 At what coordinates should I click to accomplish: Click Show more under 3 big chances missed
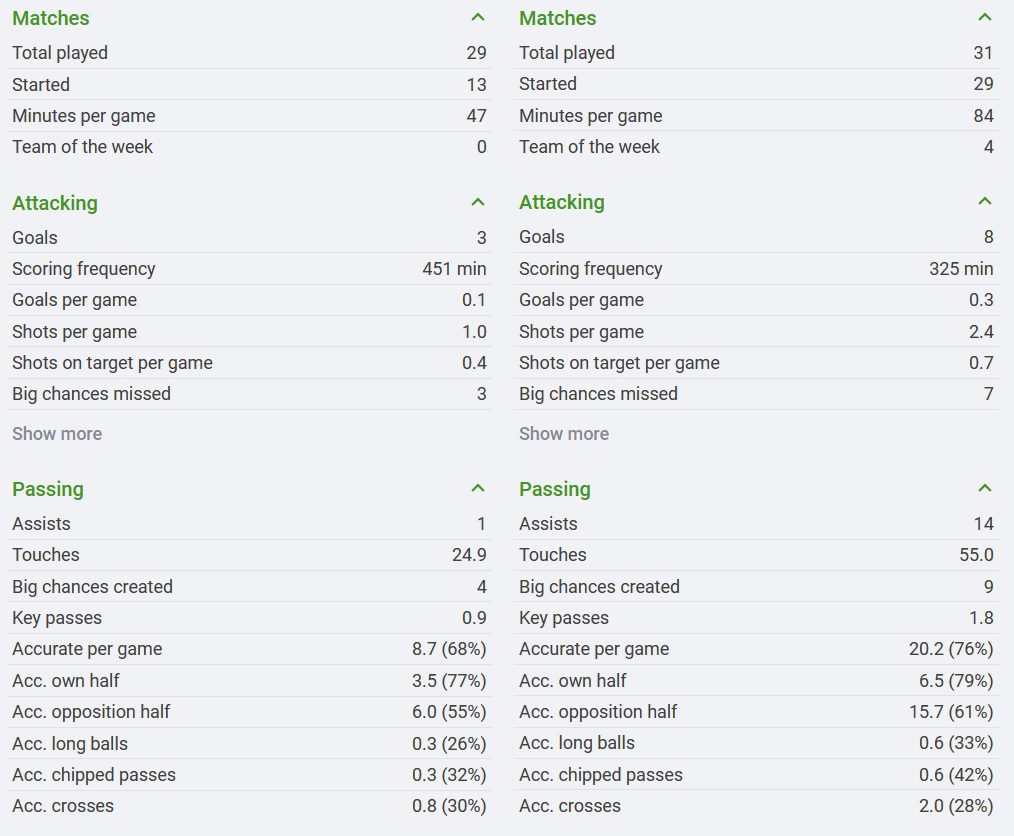(57, 434)
